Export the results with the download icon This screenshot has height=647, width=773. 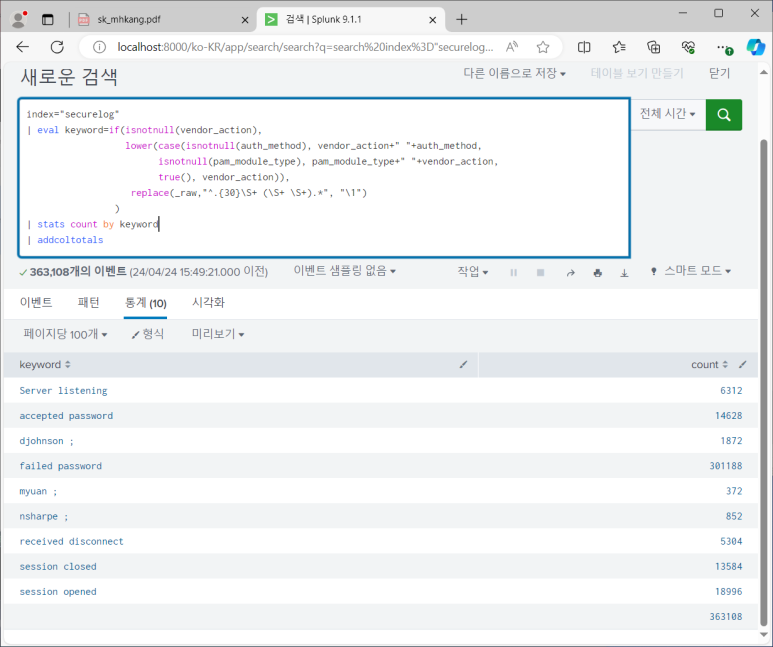pos(624,273)
